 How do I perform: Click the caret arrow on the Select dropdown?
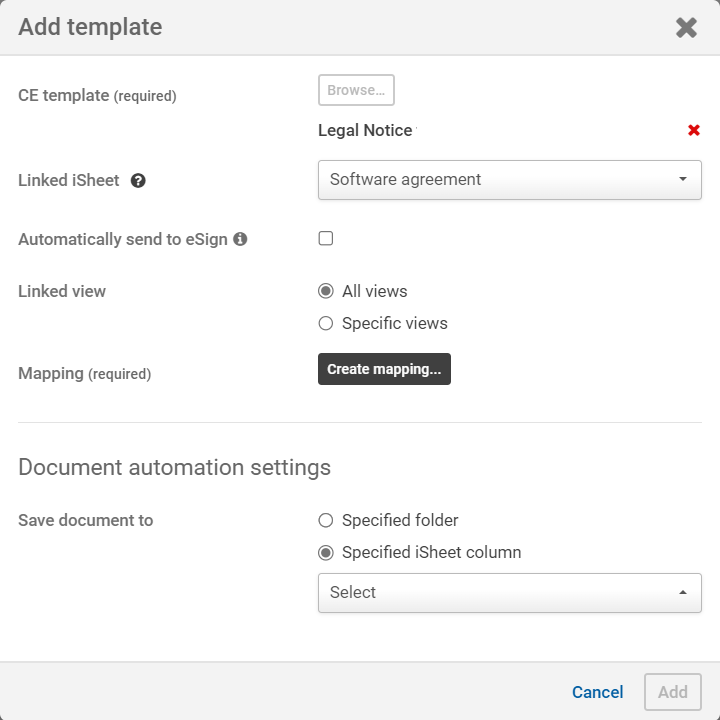(682, 592)
